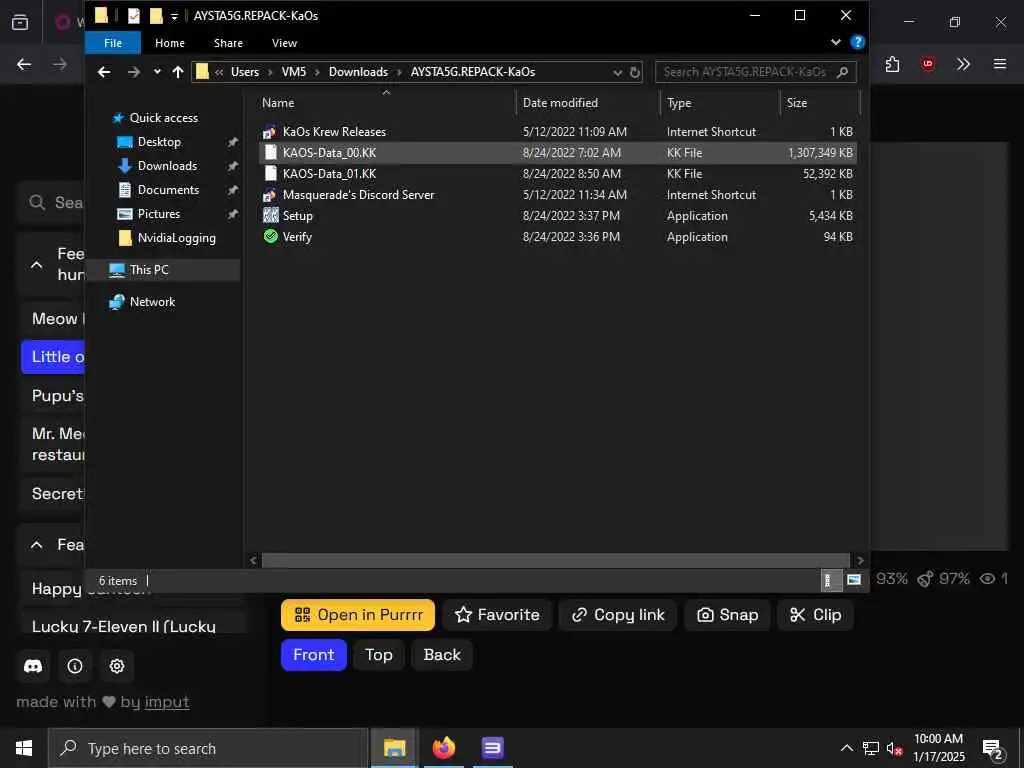Select Network in navigation pane
Image resolution: width=1024 pixels, height=768 pixels.
click(152, 302)
